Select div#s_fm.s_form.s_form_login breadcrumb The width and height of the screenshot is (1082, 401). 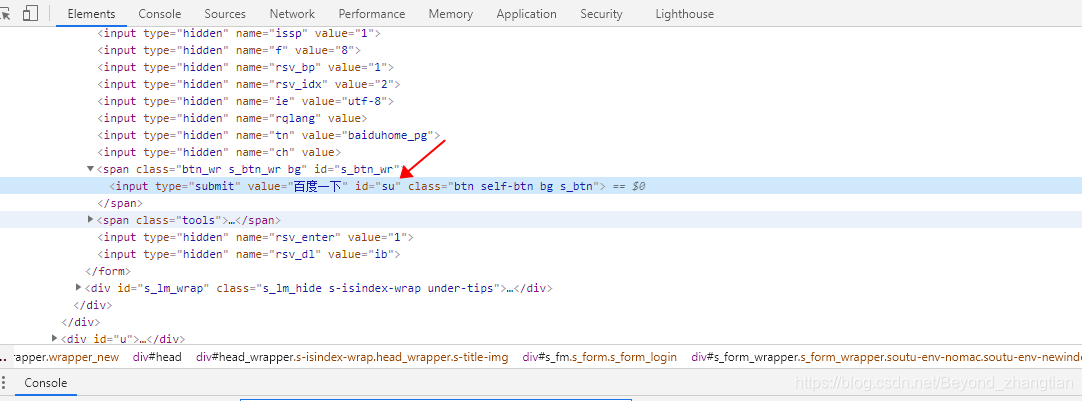[x=600, y=357]
